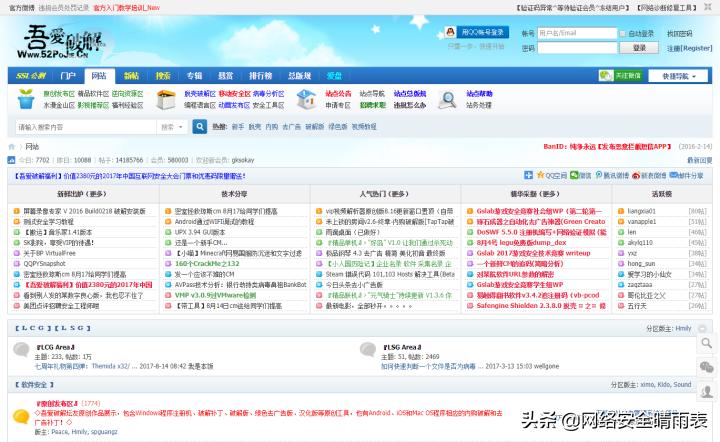Click the icon at top right corner
The height and width of the screenshot is (442, 720).
(x=708, y=7)
